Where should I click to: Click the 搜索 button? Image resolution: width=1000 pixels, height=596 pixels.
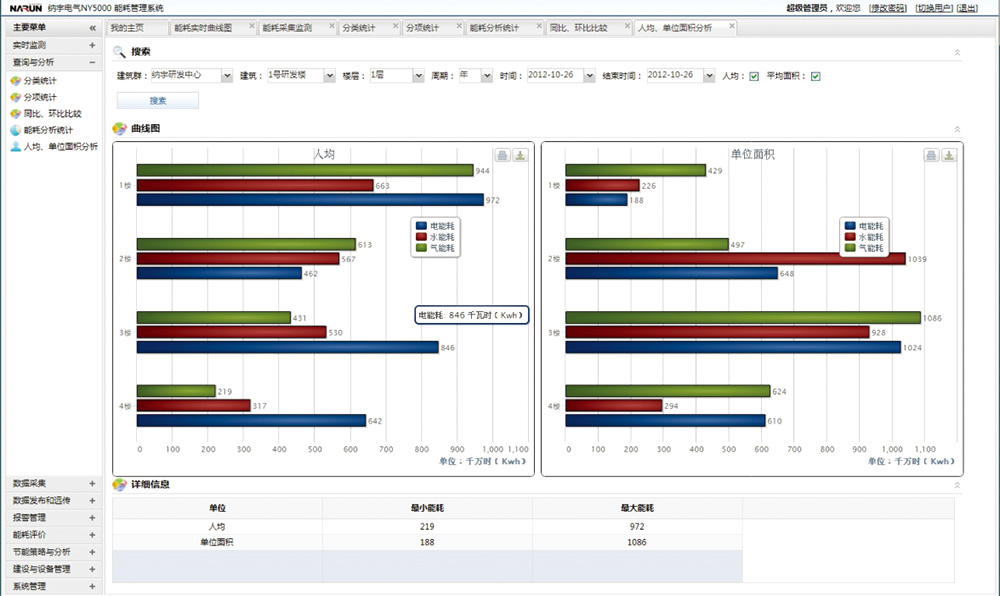pos(158,101)
